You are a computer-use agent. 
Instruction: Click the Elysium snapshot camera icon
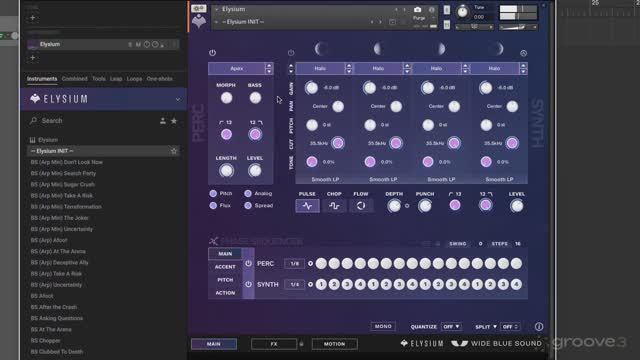(417, 9)
